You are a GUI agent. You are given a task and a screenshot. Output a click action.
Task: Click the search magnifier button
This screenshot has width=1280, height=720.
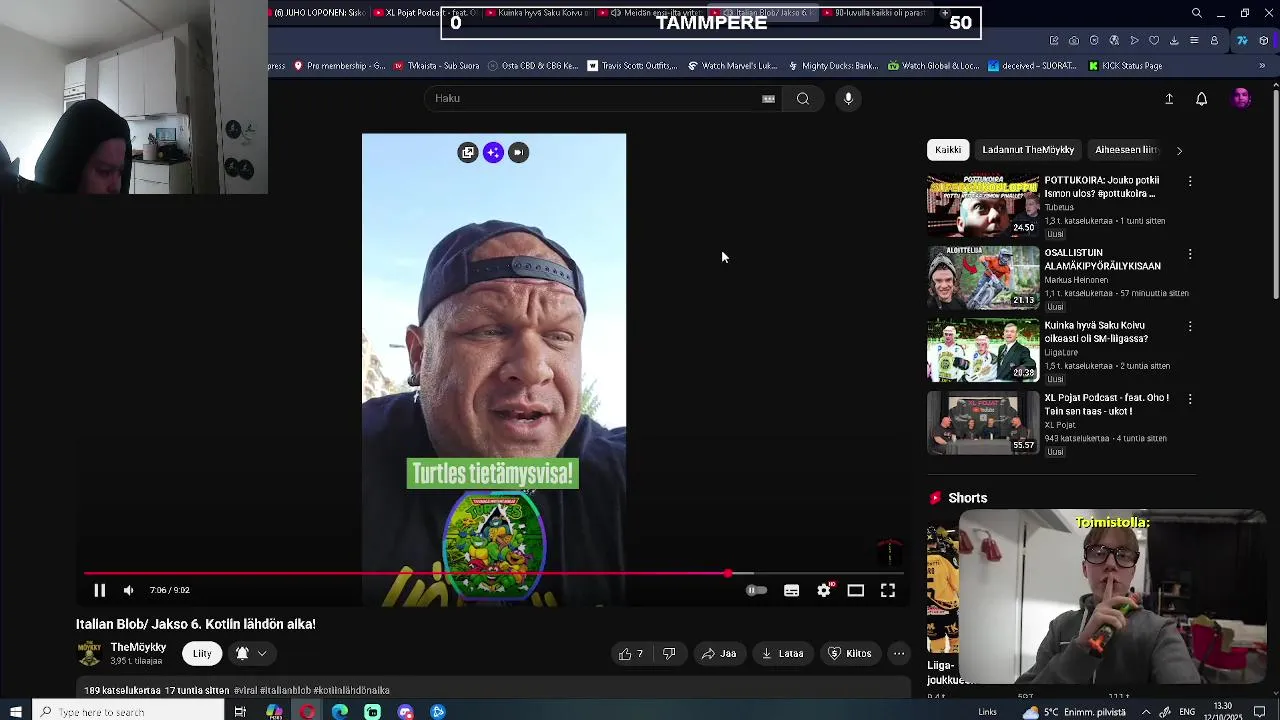click(x=803, y=98)
